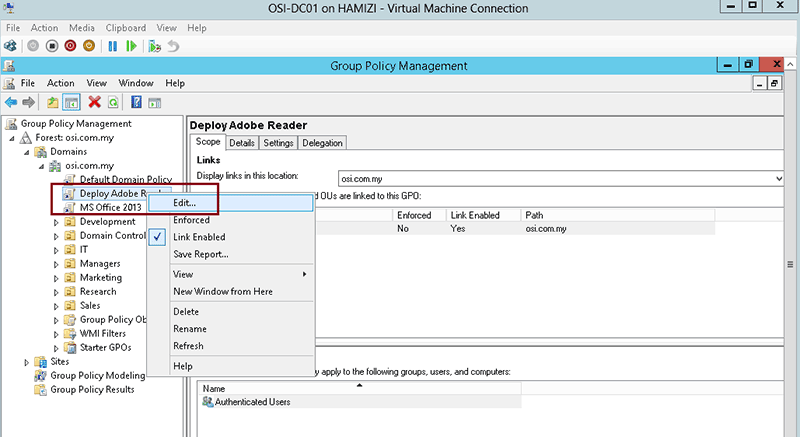Open the View submenu in context menu

click(231, 274)
